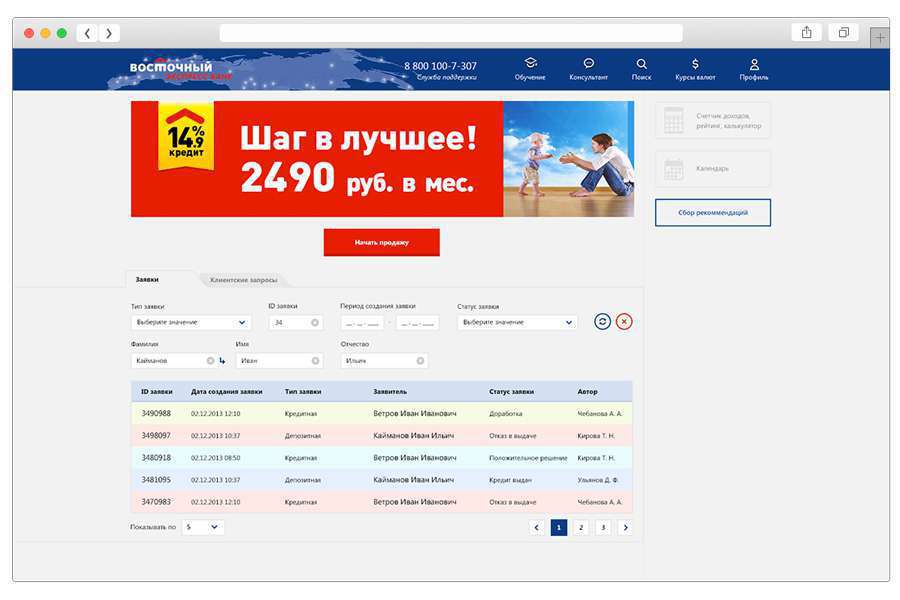Click the Сбор рекомендаций button
The height and width of the screenshot is (600, 900).
coord(712,213)
